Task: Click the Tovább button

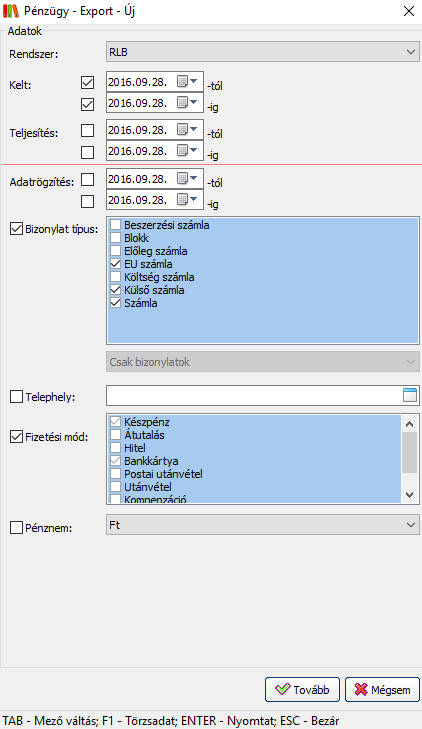Action: (302, 689)
